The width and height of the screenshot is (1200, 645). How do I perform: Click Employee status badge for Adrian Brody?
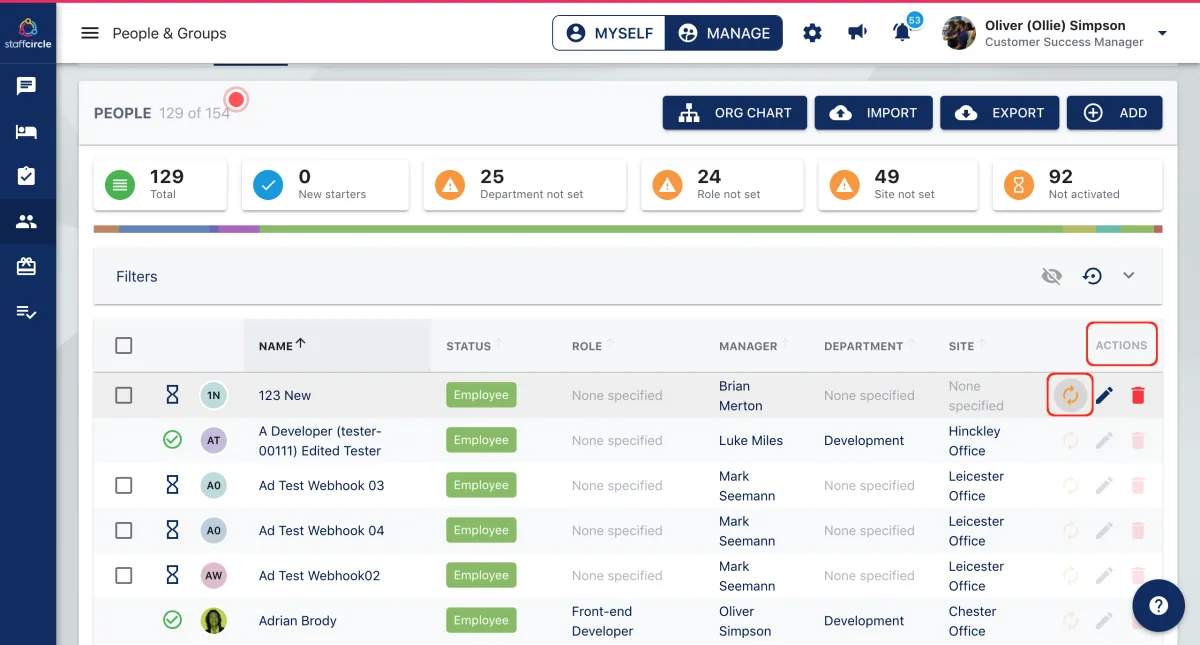click(481, 621)
